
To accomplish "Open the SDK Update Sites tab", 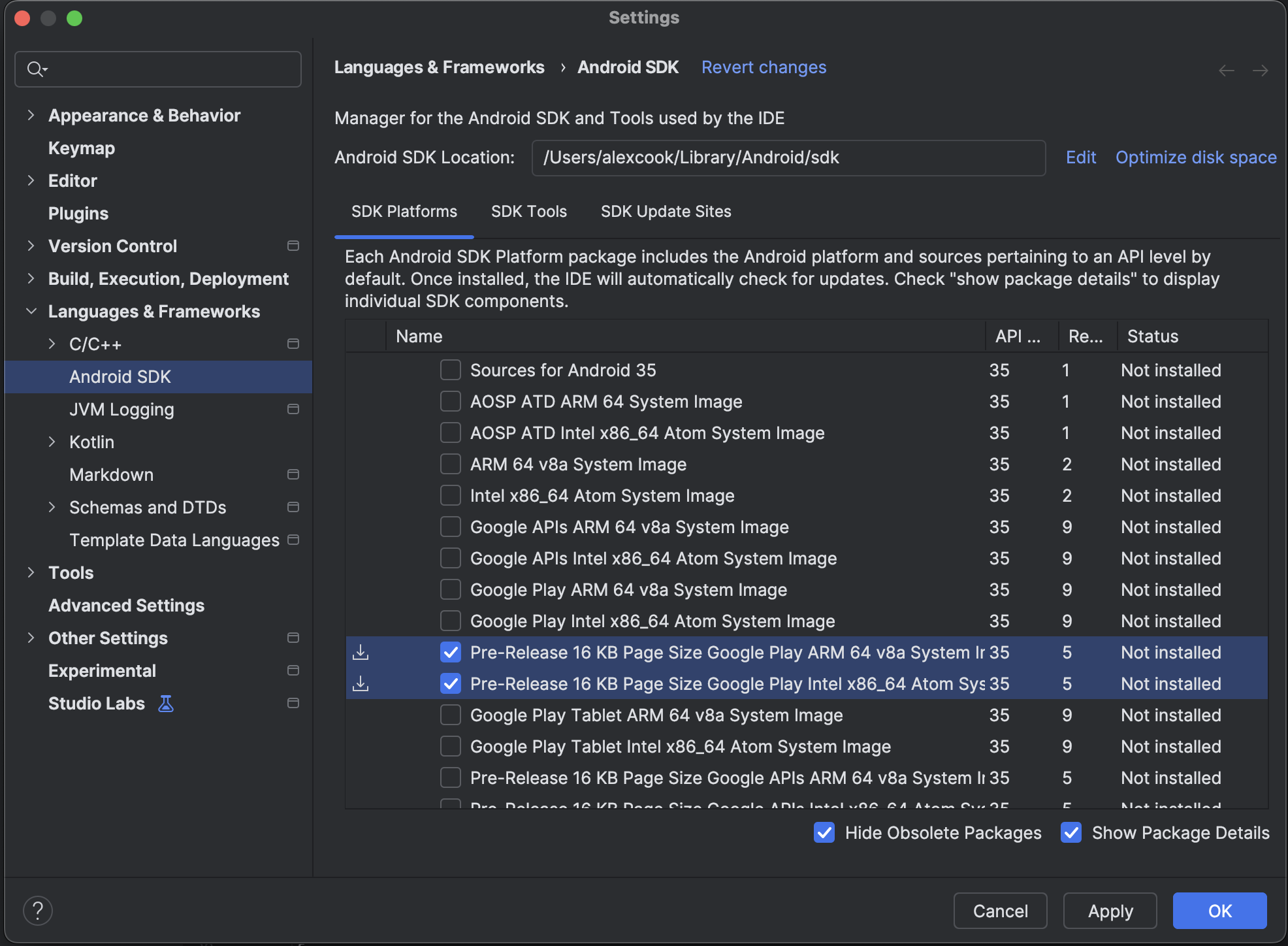I will pos(666,211).
